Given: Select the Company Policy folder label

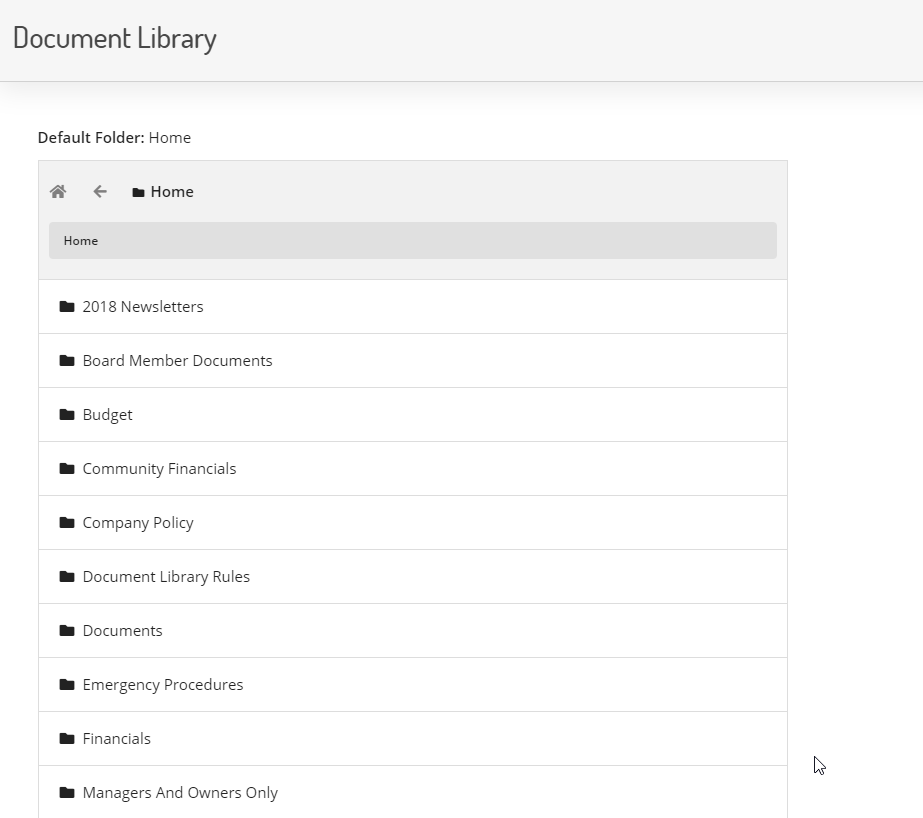Looking at the screenshot, I should (x=138, y=523).
